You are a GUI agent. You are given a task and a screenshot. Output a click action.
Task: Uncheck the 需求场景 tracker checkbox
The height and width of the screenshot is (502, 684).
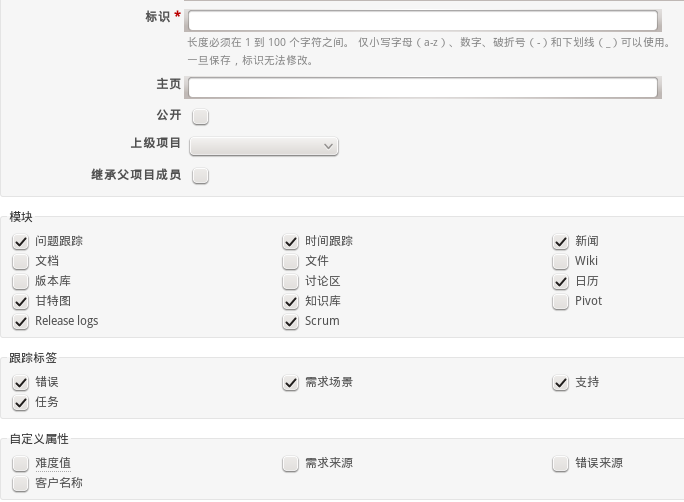(x=291, y=382)
